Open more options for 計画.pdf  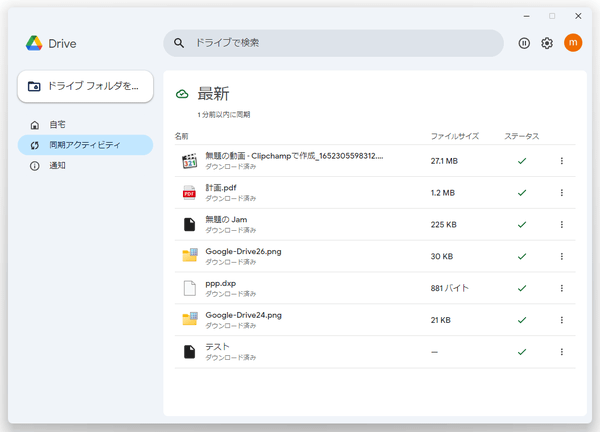click(561, 193)
